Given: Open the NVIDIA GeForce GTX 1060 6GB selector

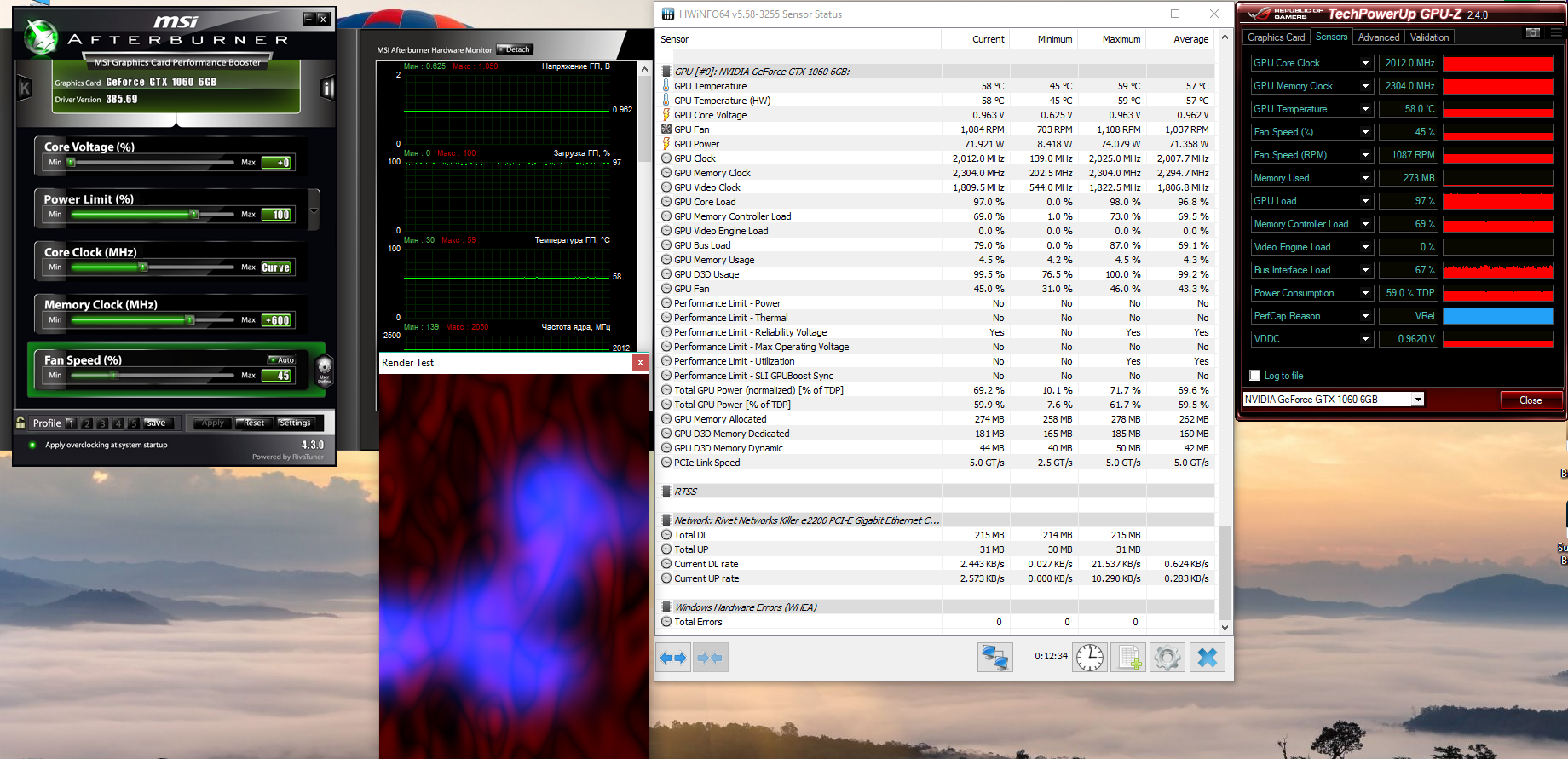Looking at the screenshot, I should (x=1334, y=400).
